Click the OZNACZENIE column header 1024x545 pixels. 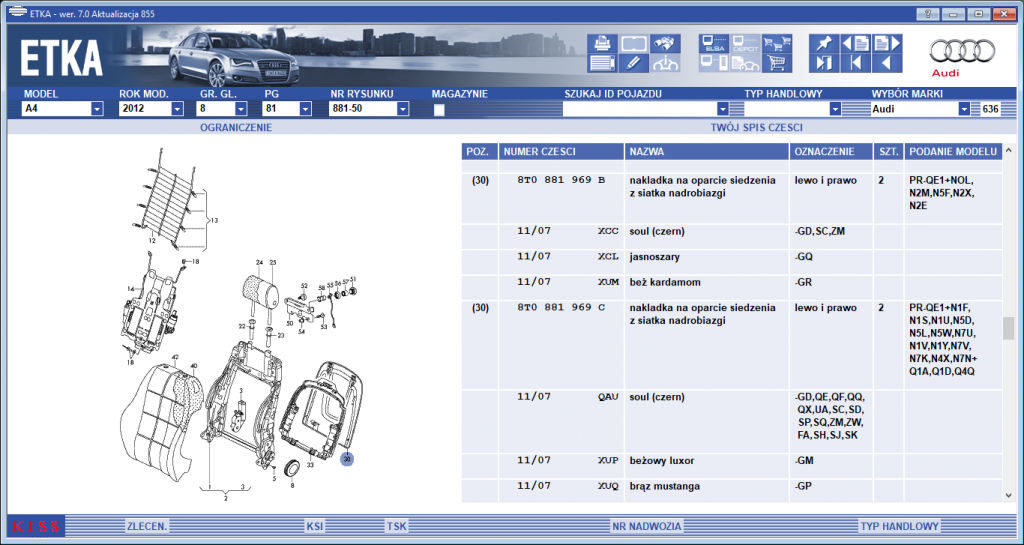(x=831, y=151)
